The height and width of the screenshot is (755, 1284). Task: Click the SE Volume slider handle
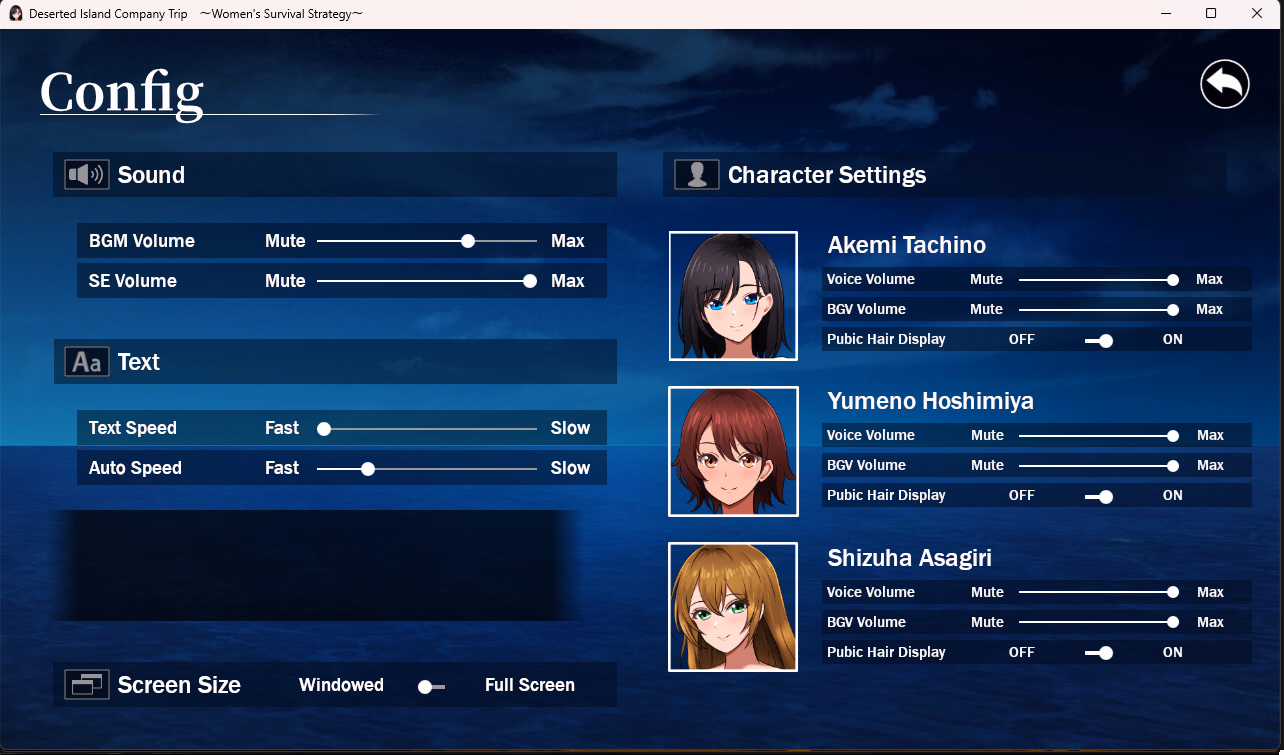point(530,281)
